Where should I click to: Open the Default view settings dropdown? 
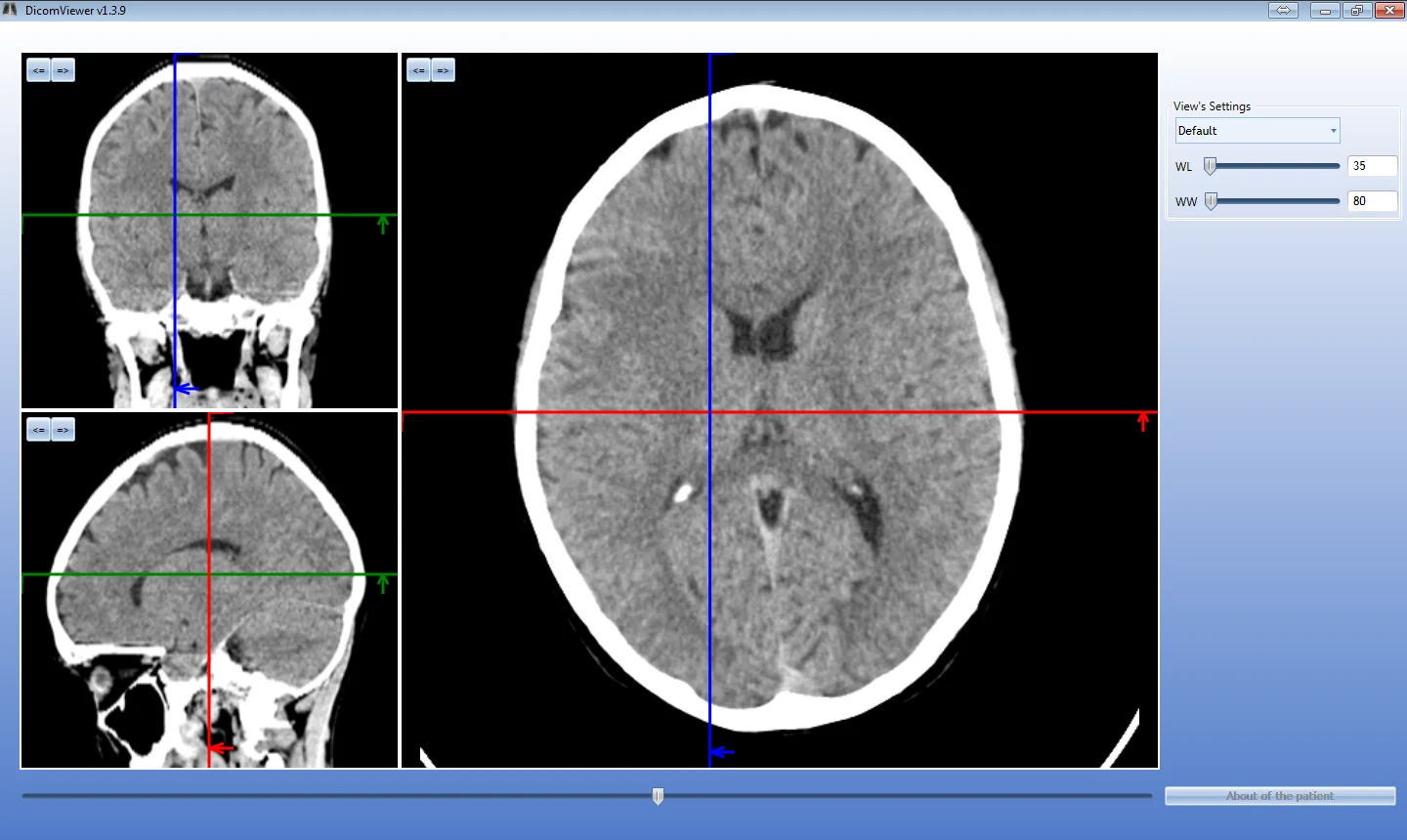1258,131
